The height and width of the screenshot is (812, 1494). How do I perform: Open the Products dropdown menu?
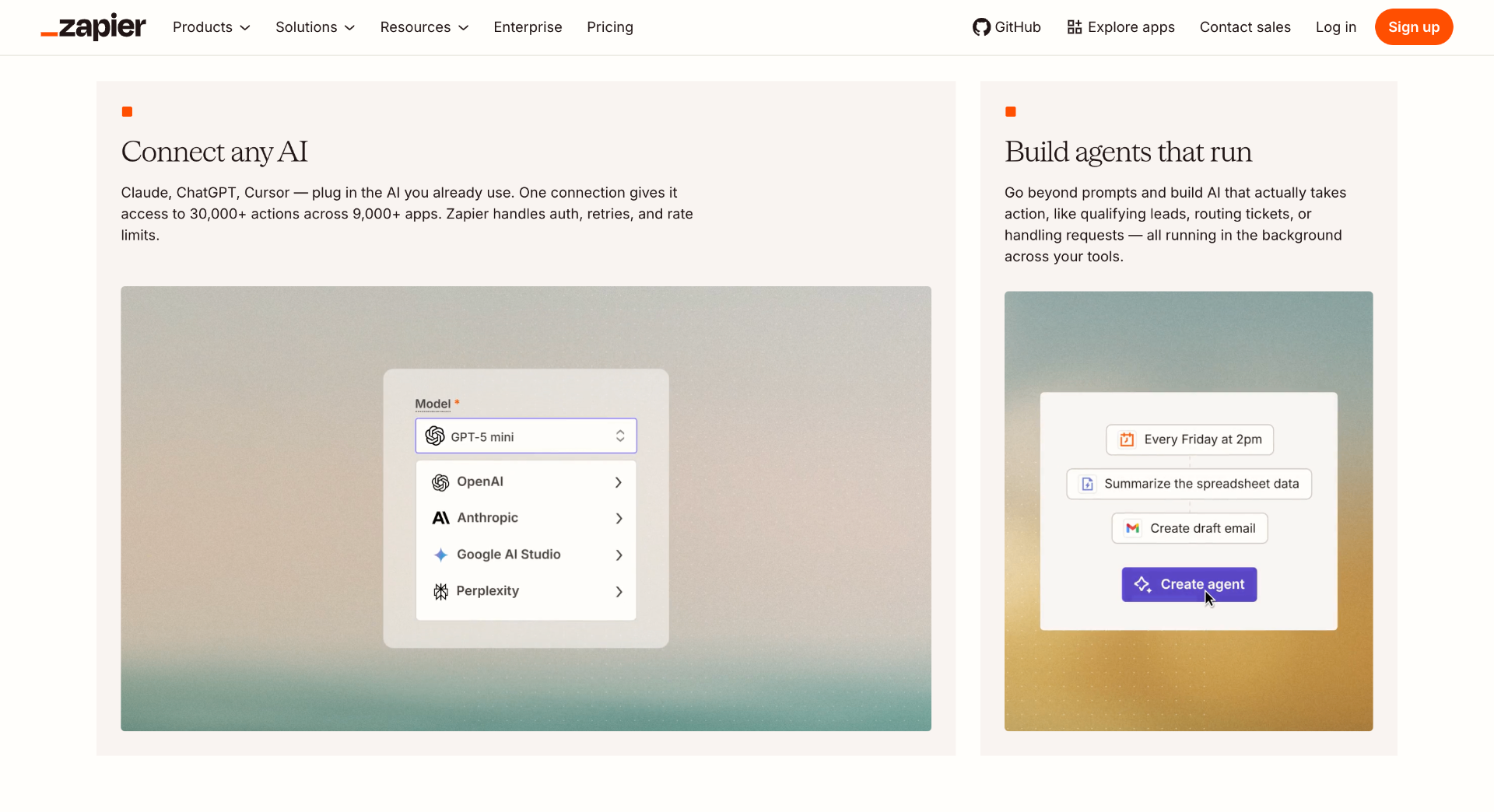[x=212, y=27]
